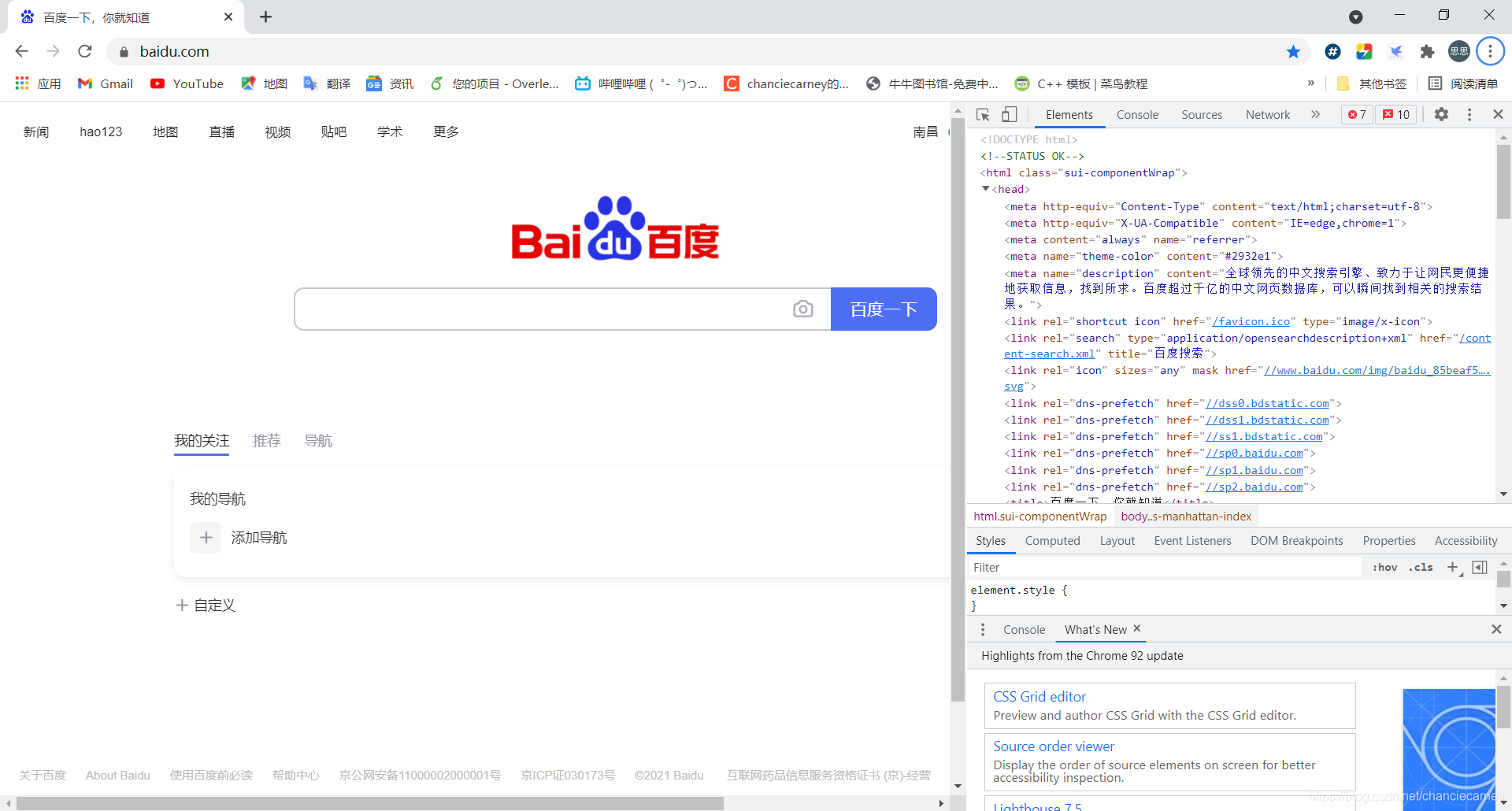The height and width of the screenshot is (811, 1512).
Task: Click the /favicon.ico link in Elements
Action: point(1251,321)
